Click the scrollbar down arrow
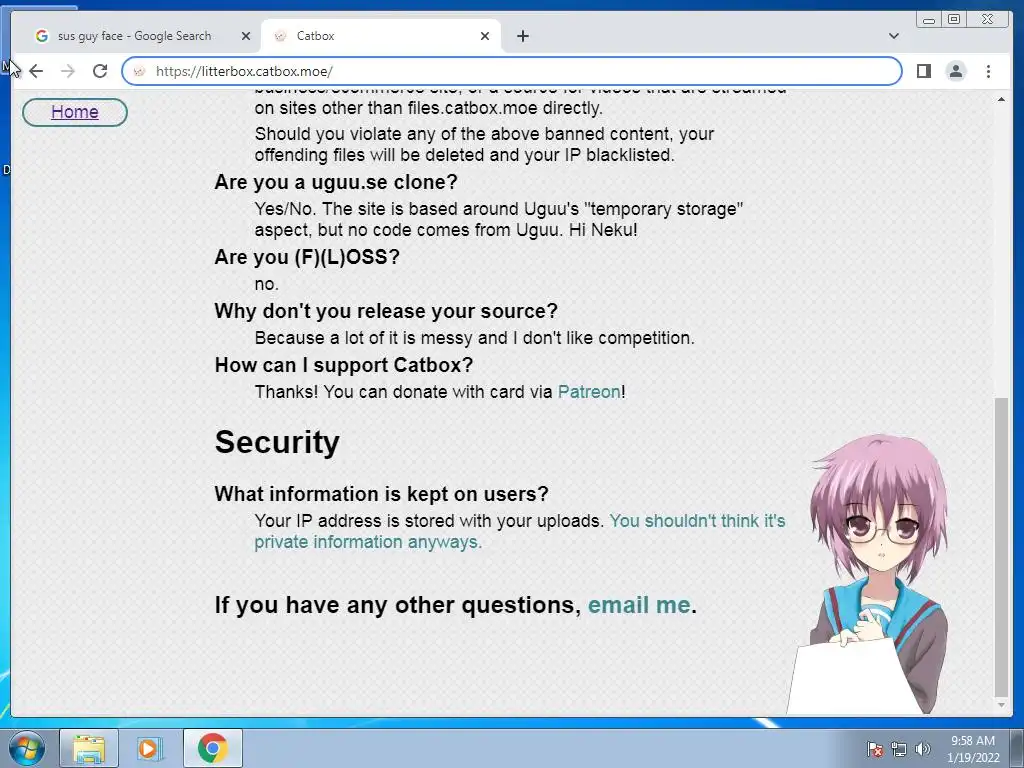Viewport: 1024px width, 768px height. [1000, 705]
